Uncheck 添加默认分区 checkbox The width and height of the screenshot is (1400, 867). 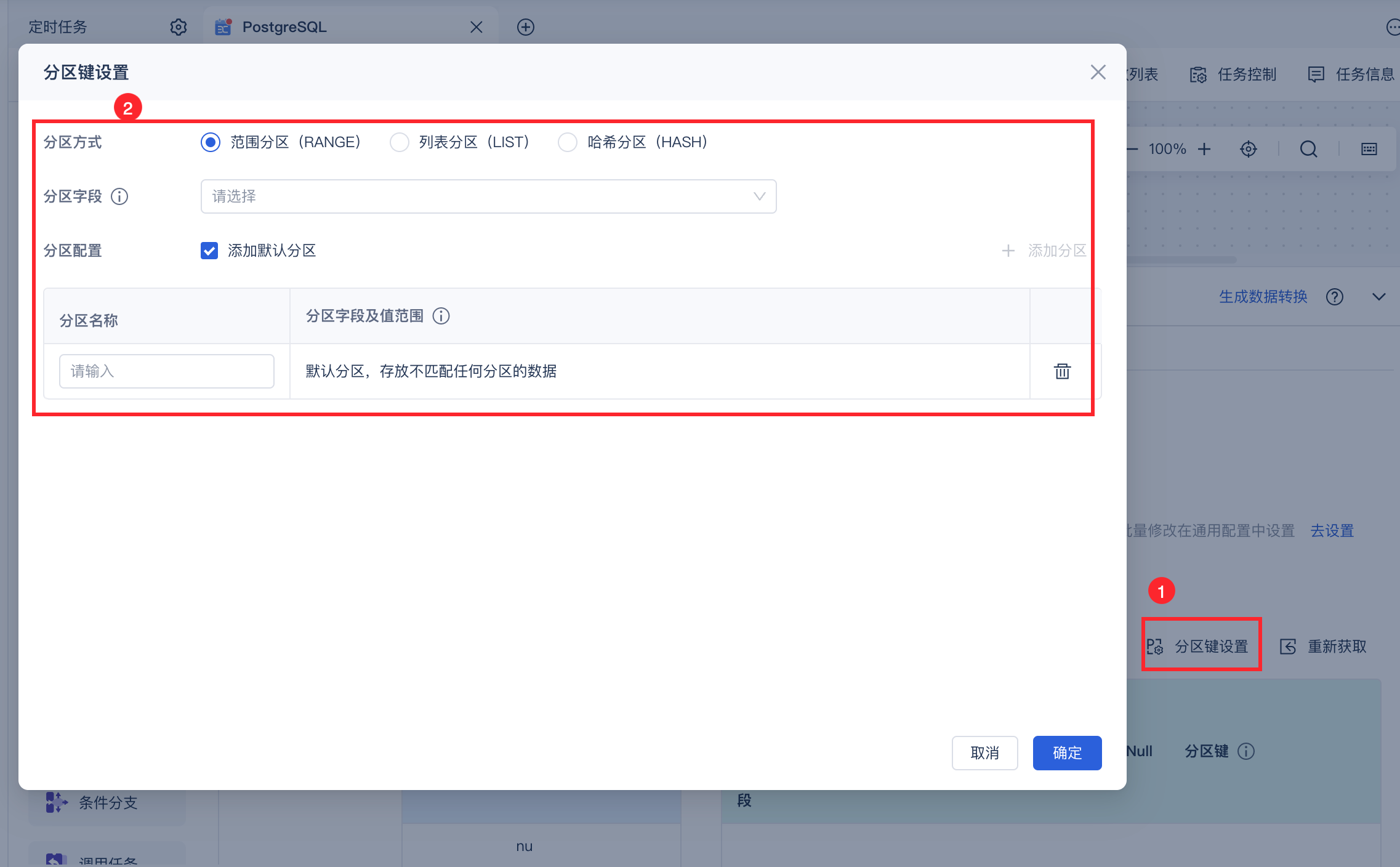(x=209, y=251)
